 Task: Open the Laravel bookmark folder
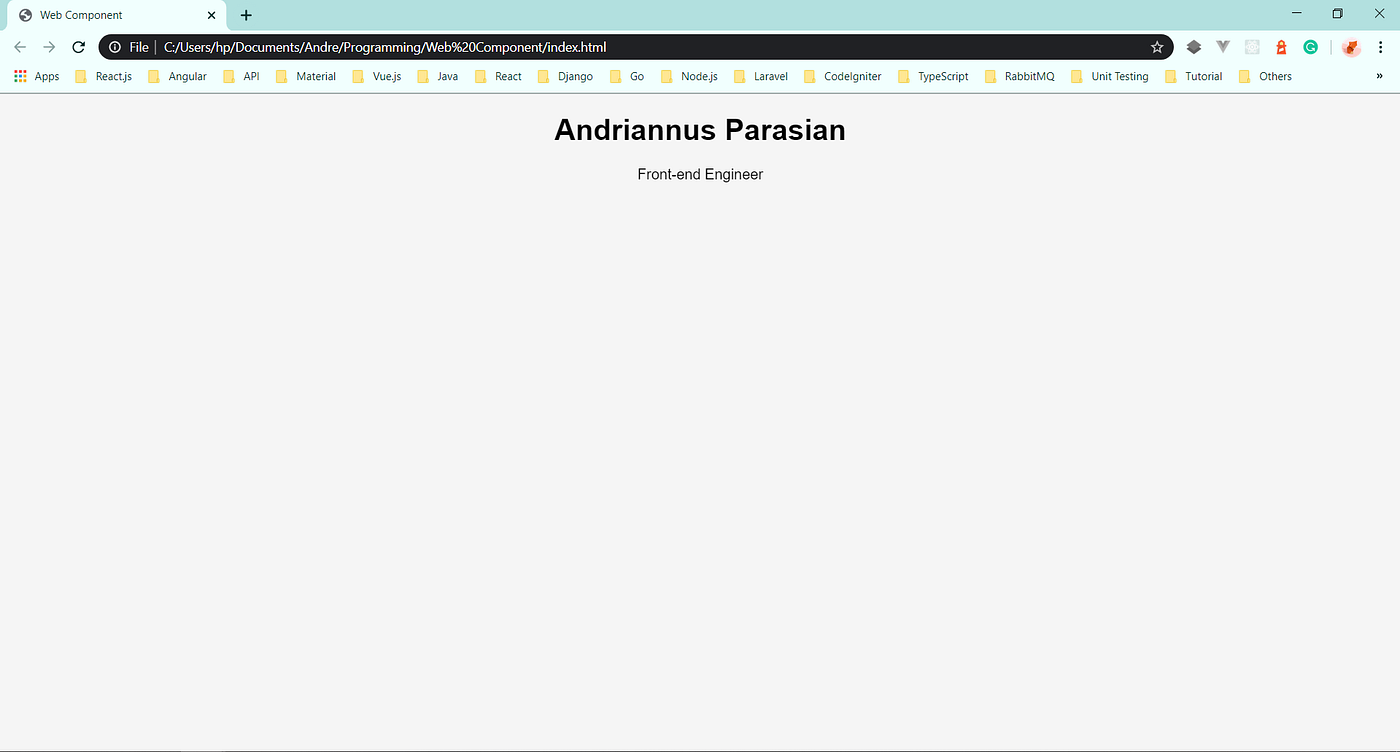[760, 76]
